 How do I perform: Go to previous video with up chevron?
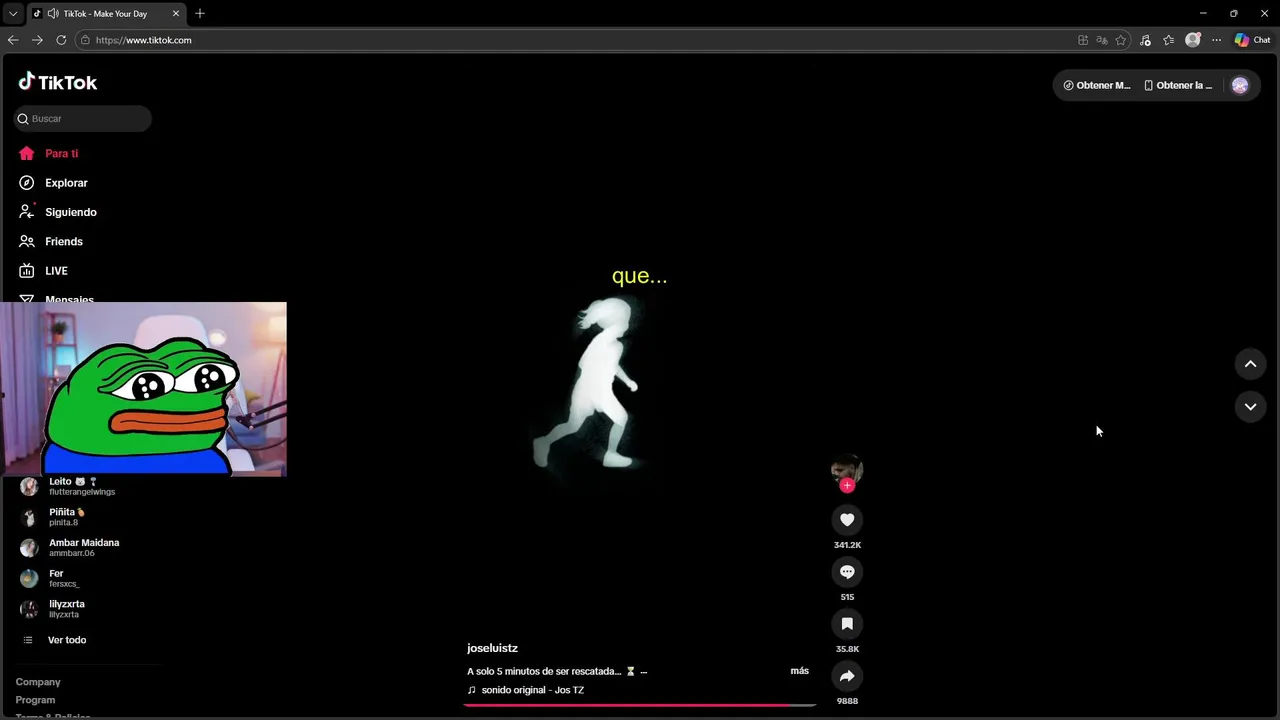(x=1250, y=364)
